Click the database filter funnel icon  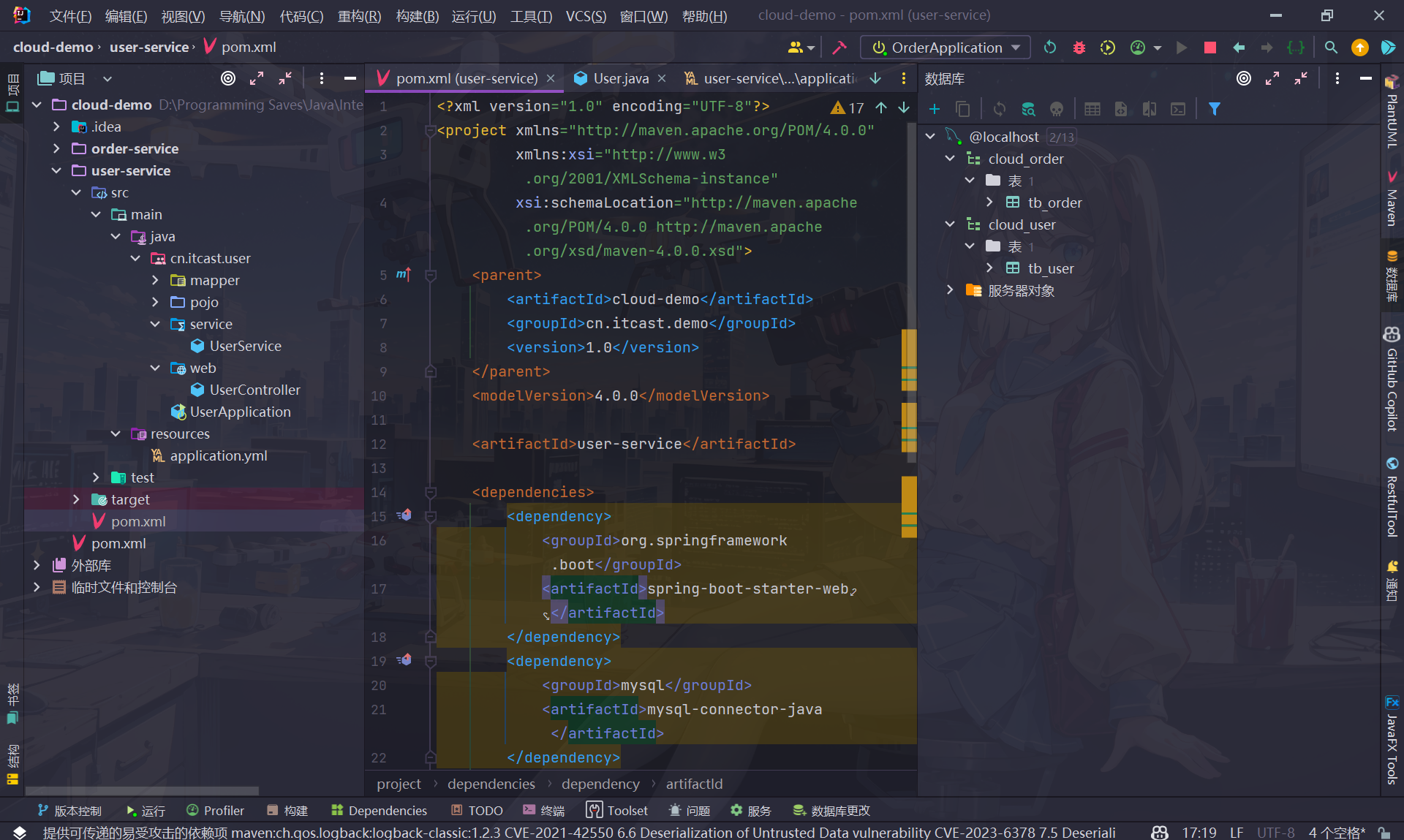[x=1214, y=109]
